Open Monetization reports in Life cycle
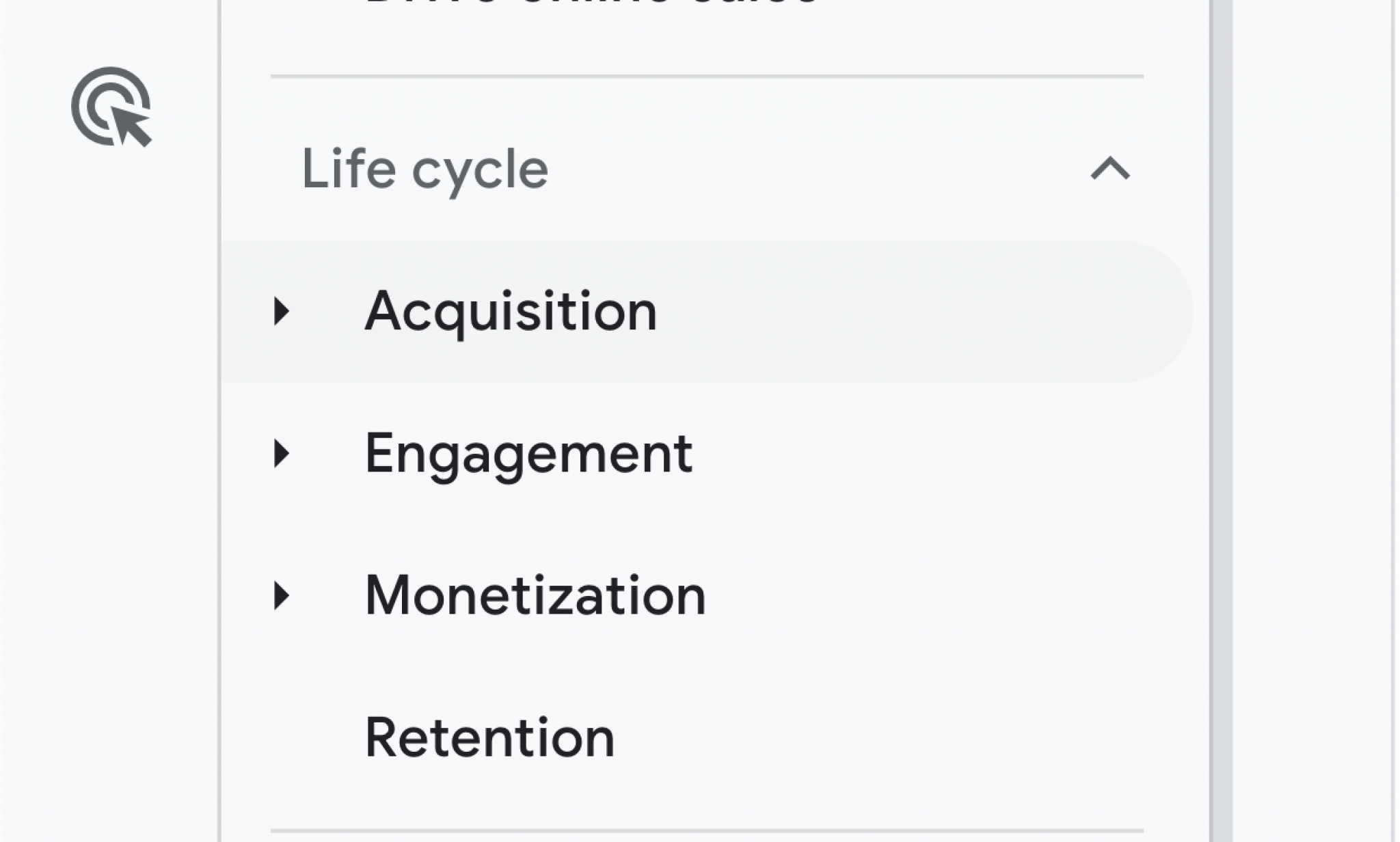The image size is (1400, 842). [x=535, y=595]
